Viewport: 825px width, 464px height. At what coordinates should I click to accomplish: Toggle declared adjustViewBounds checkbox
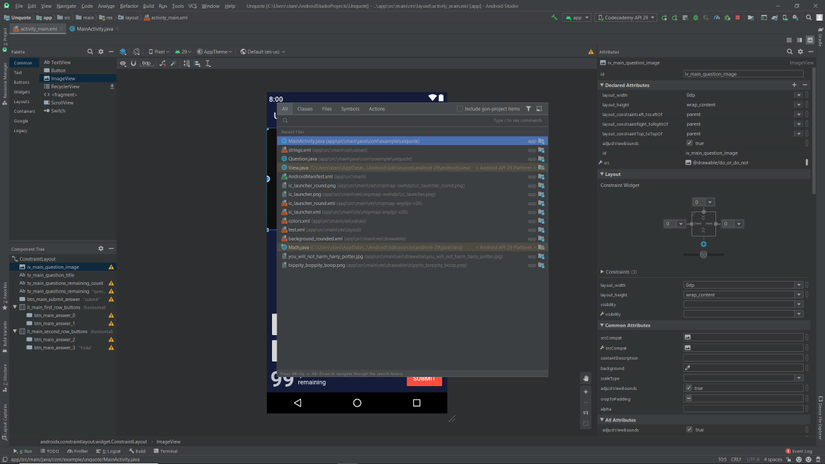click(689, 143)
